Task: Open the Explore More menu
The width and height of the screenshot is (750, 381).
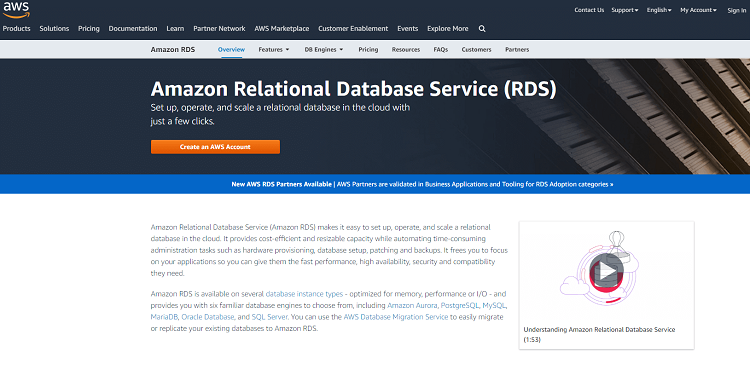Action: point(448,29)
